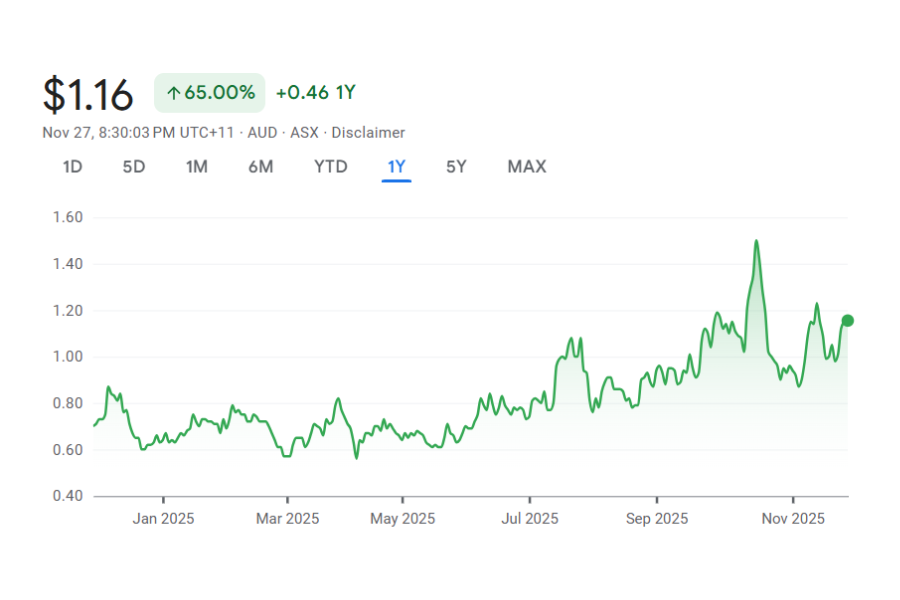Click the Jul 2025 axis label
Image resolution: width=900 pixels, height=600 pixels.
pyautogui.click(x=529, y=519)
